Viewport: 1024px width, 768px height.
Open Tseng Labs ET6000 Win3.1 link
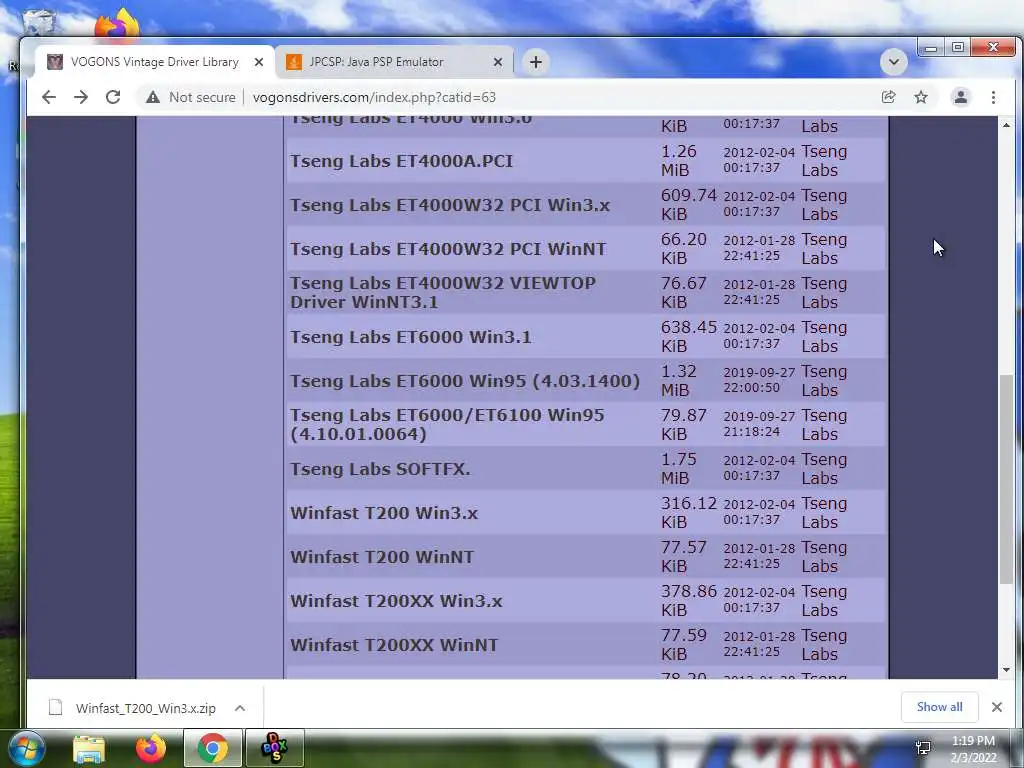[411, 337]
